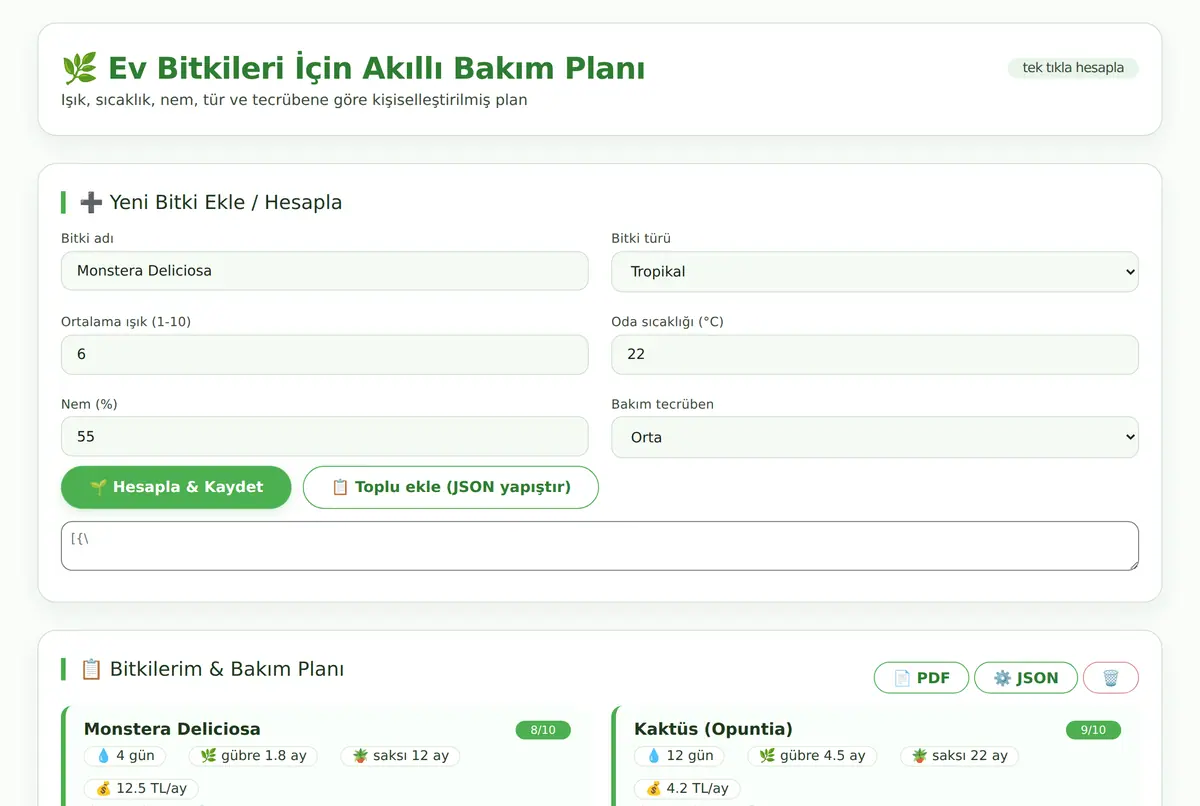1200x806 pixels.
Task: Click the tek tıkla hesapla badge
Action: coord(1073,68)
